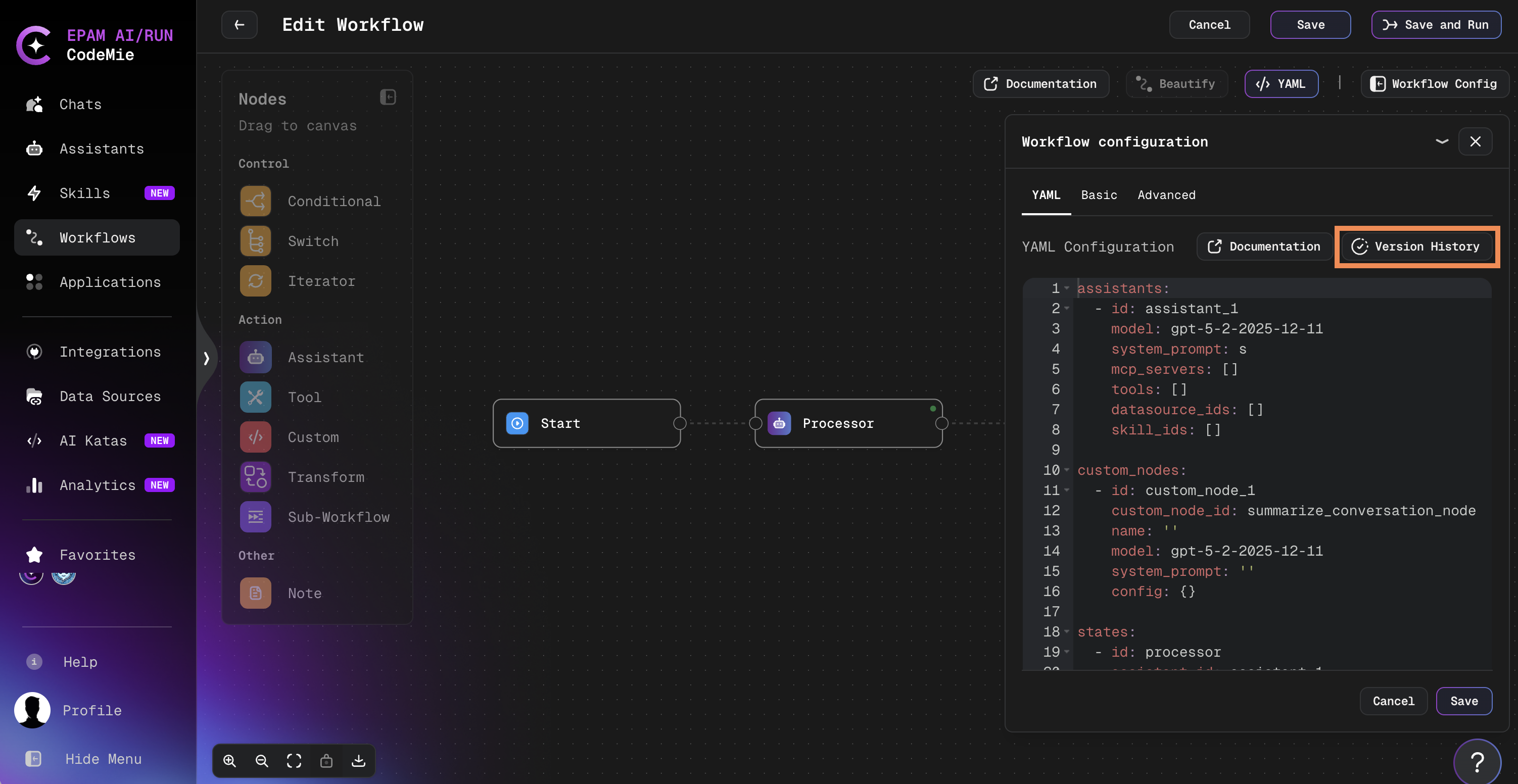Click the top Save button
This screenshot has width=1518, height=784.
point(1311,25)
